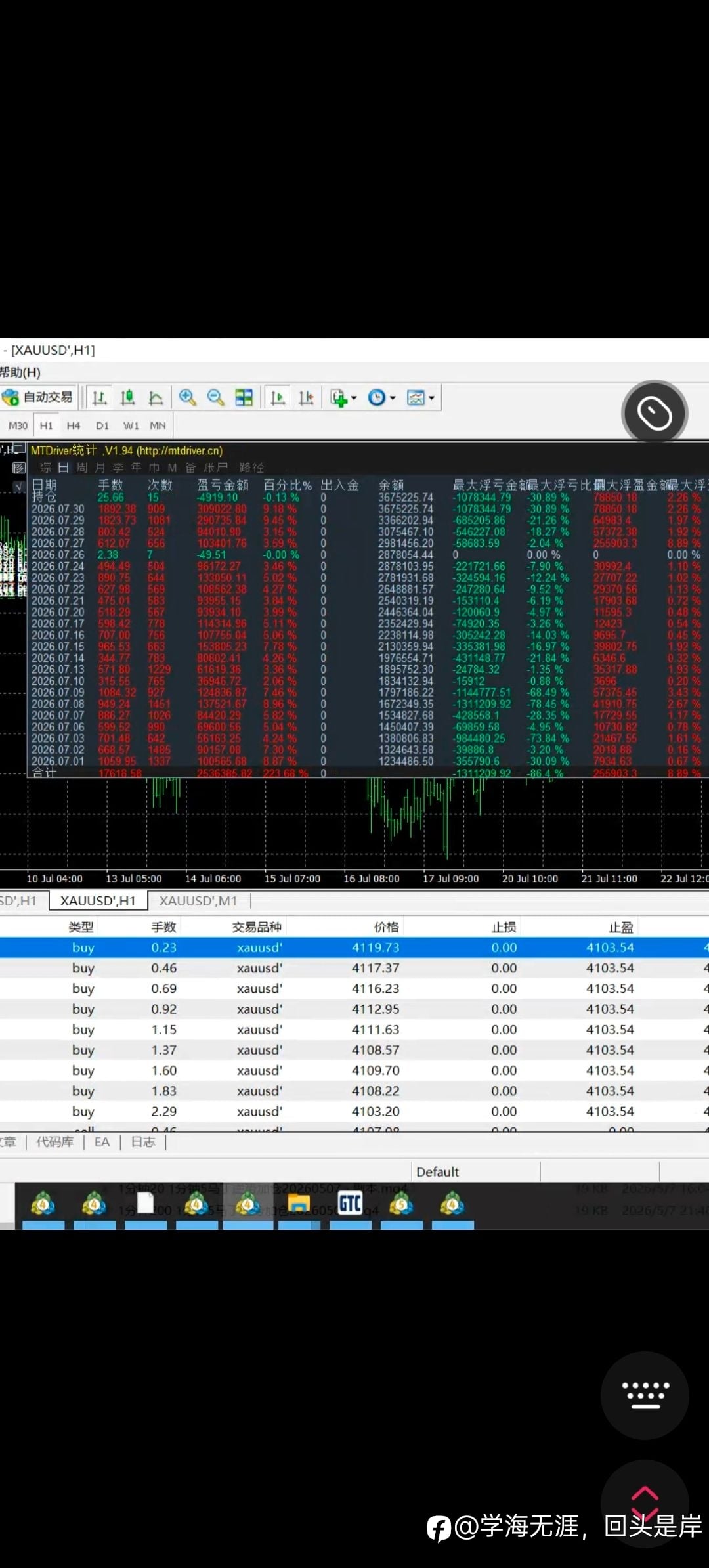
Task: Zoom out of the chart
Action: (x=215, y=397)
